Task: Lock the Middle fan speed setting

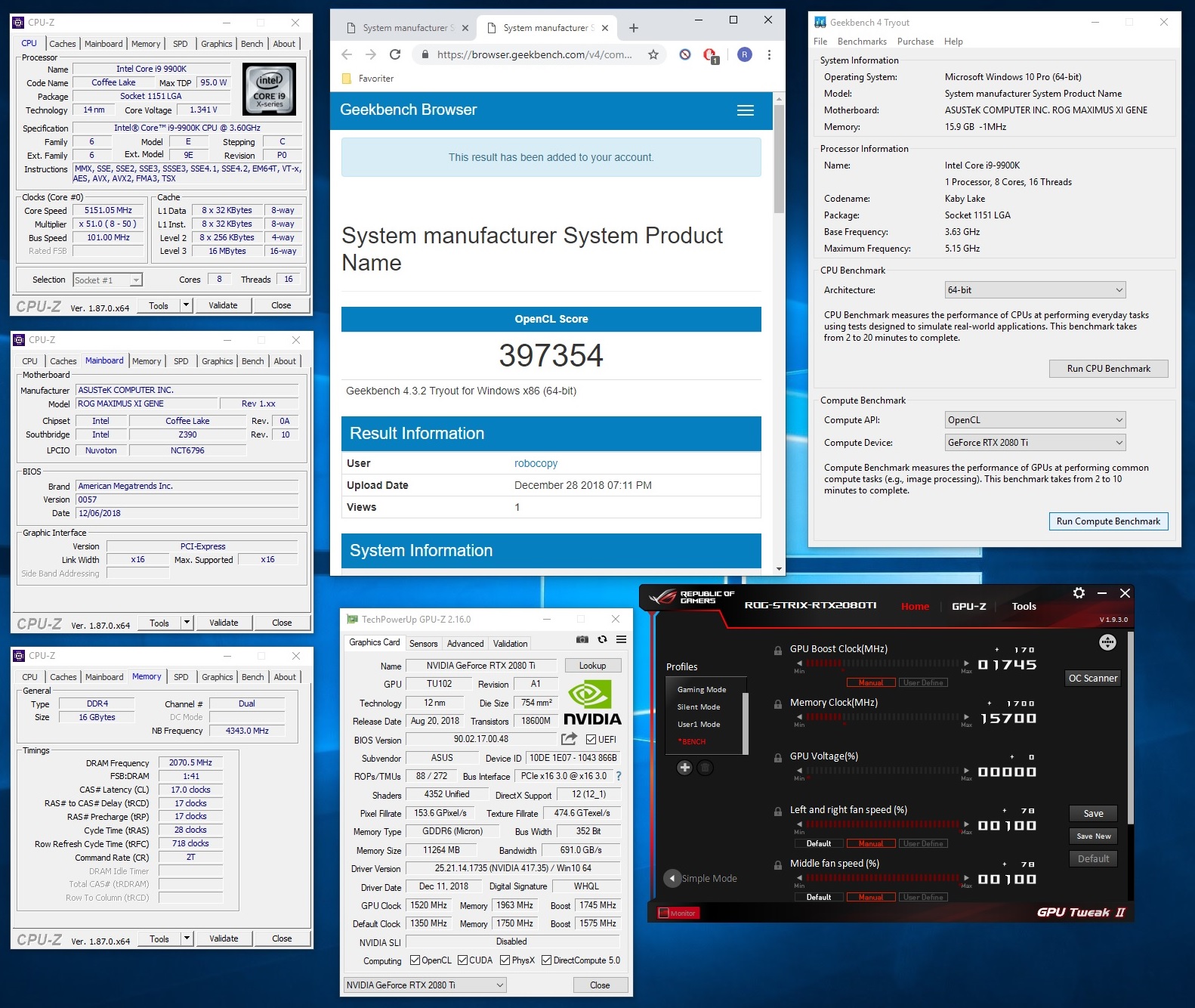Action: [778, 865]
